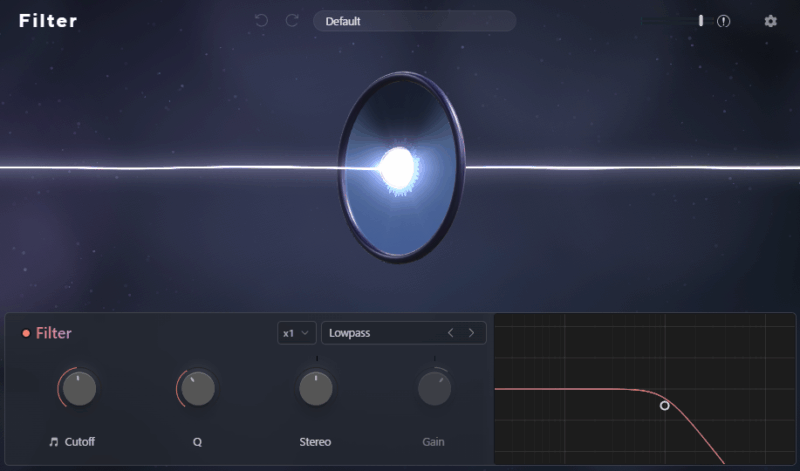
Task: Open the settings gear icon
Action: coord(770,21)
